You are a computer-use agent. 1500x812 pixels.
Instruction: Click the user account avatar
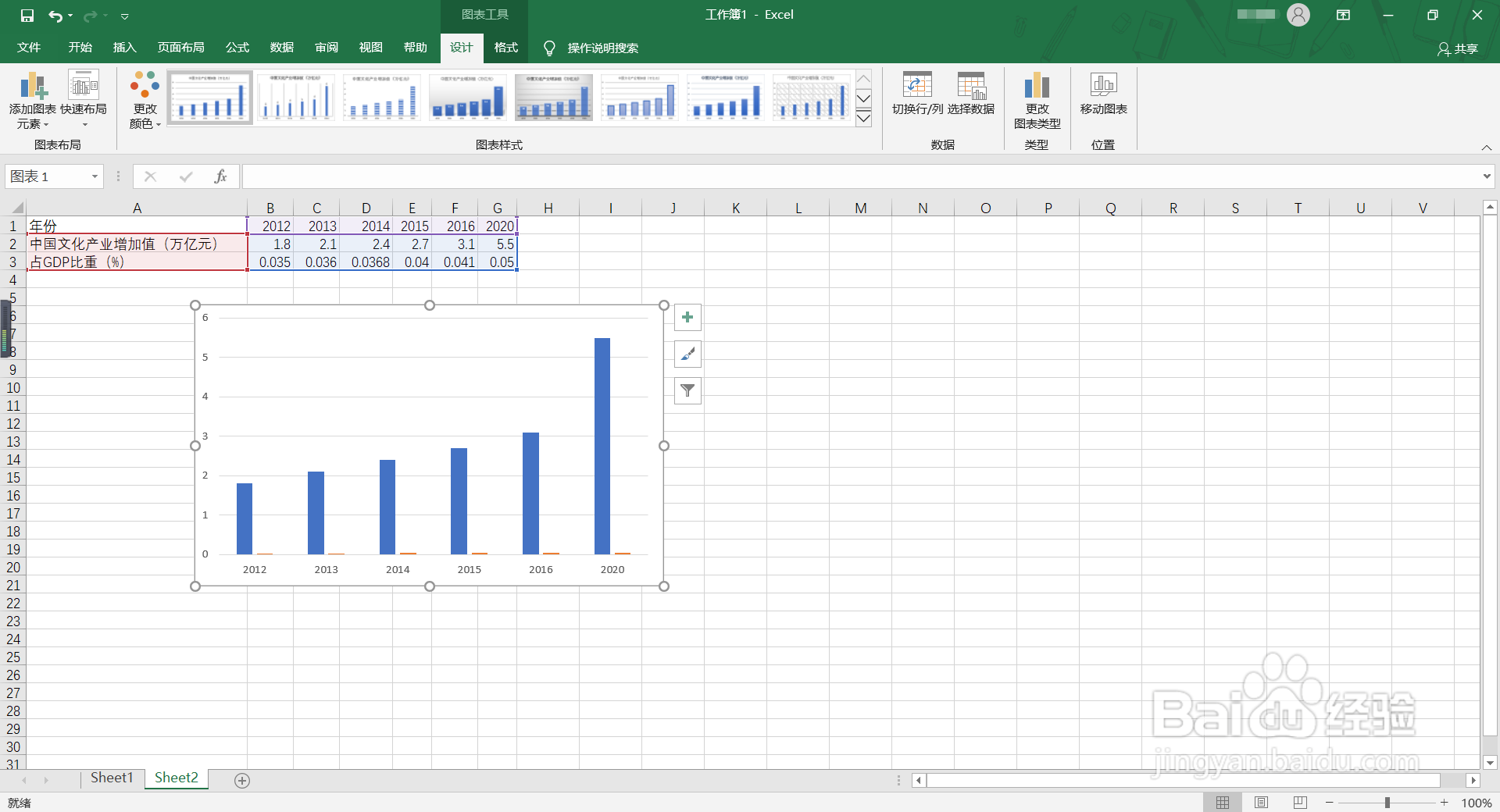point(1298,15)
